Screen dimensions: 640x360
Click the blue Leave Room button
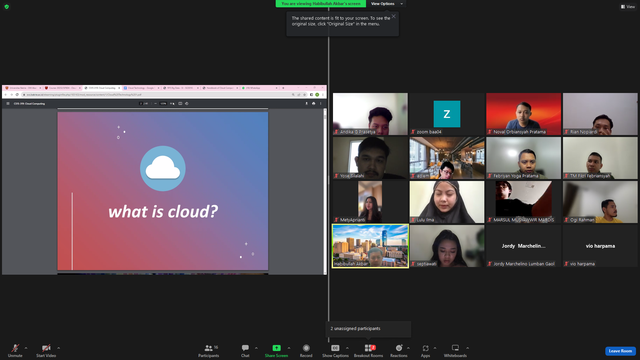620,351
